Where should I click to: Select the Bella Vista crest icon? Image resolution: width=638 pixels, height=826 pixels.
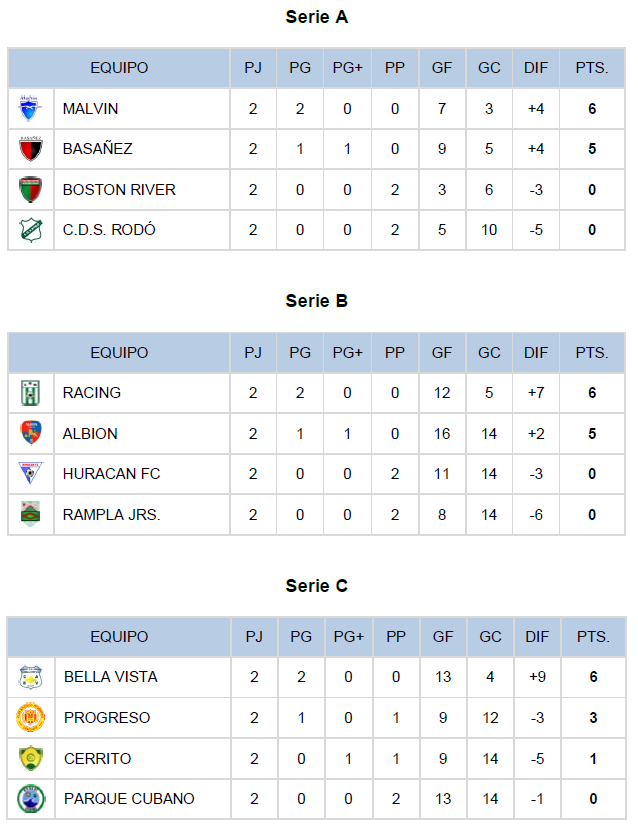tap(31, 677)
